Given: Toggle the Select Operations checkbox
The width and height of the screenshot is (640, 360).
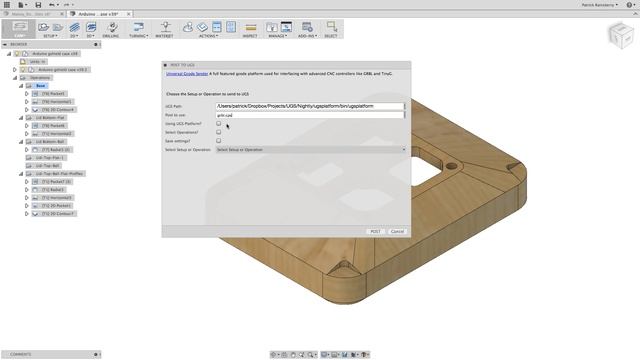Looking at the screenshot, I should click(x=219, y=132).
